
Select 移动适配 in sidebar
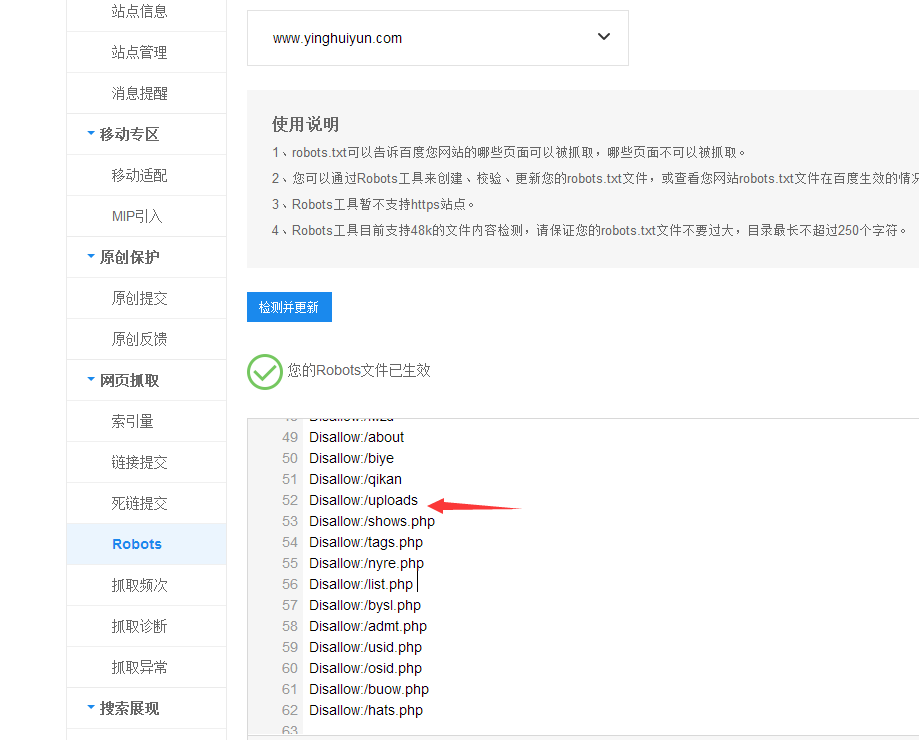point(139,175)
